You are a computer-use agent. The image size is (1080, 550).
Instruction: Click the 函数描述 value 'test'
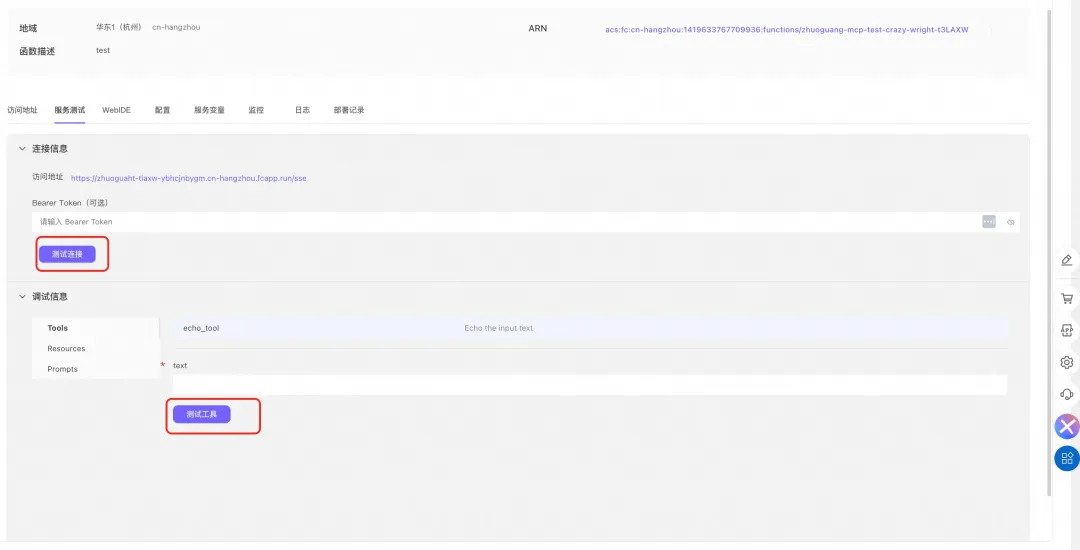pos(103,50)
